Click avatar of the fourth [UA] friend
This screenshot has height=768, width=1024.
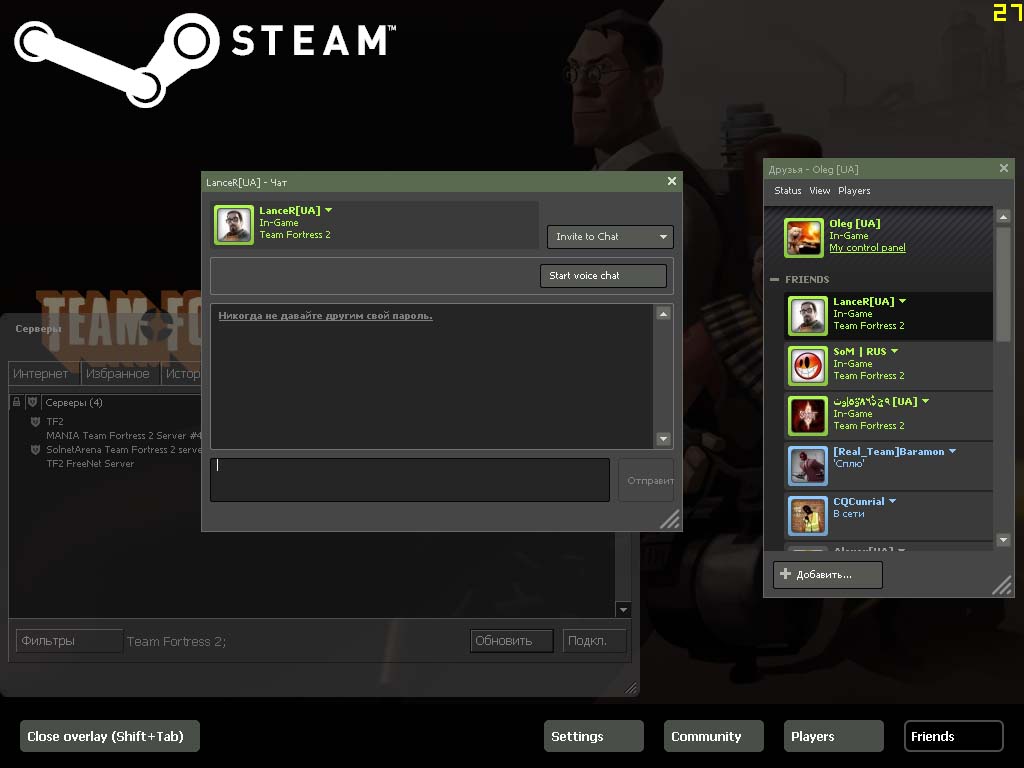pyautogui.click(x=807, y=416)
